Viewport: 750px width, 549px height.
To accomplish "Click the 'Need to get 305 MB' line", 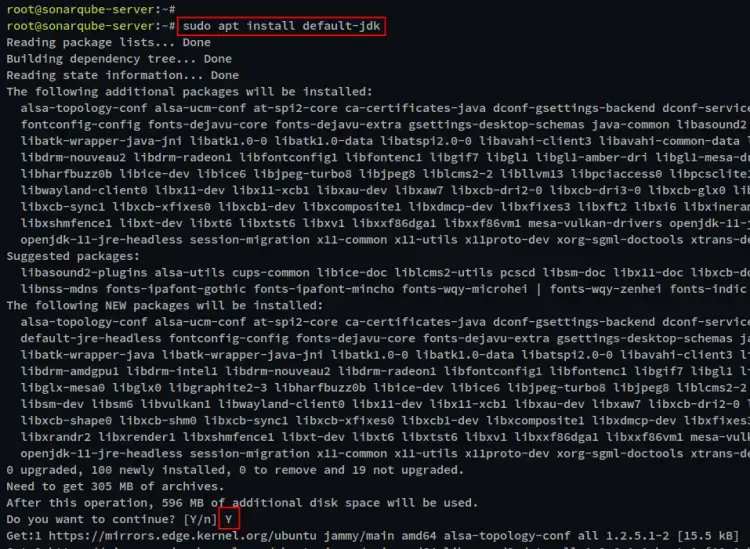I will (x=115, y=486).
